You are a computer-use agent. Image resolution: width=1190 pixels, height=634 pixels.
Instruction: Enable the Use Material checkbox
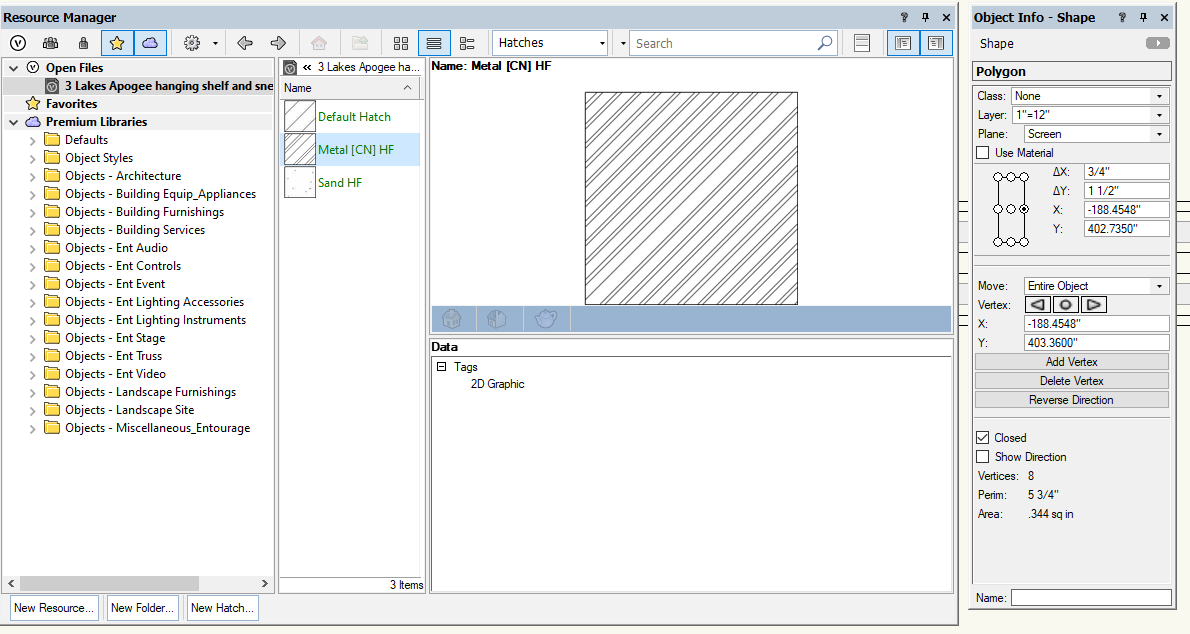point(983,153)
